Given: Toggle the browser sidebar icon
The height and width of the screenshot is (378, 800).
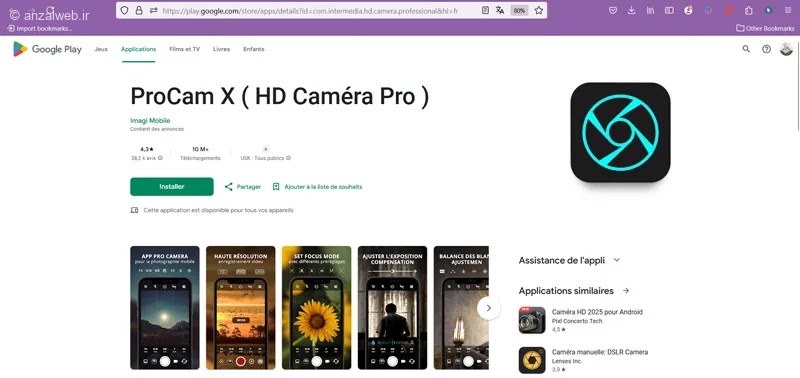Looking at the screenshot, I should (669, 10).
